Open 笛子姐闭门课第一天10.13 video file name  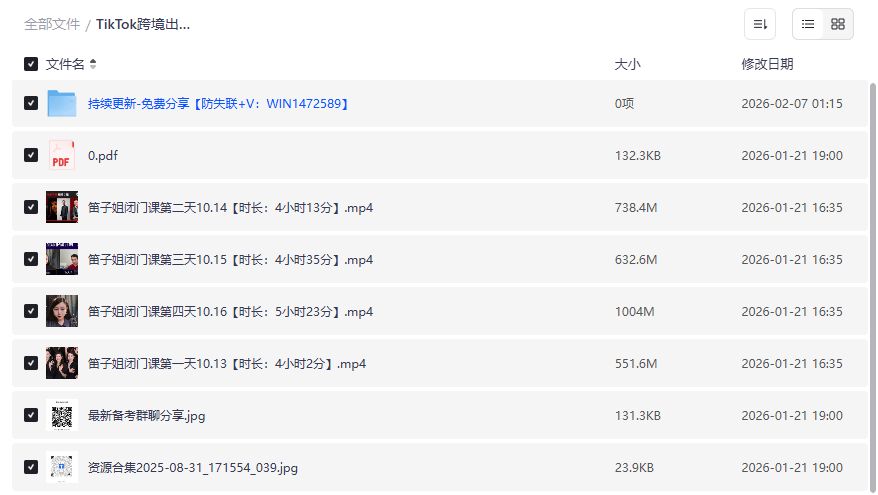click(227, 364)
